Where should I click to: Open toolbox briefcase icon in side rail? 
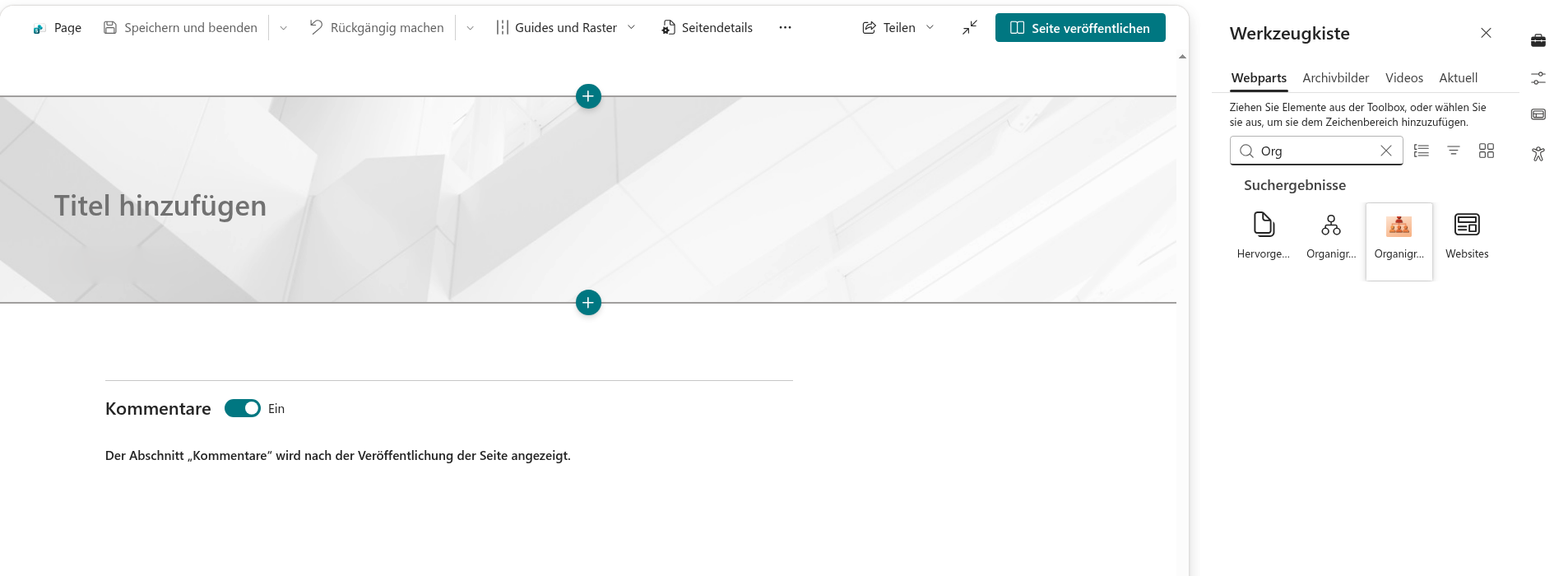pos(1538,40)
